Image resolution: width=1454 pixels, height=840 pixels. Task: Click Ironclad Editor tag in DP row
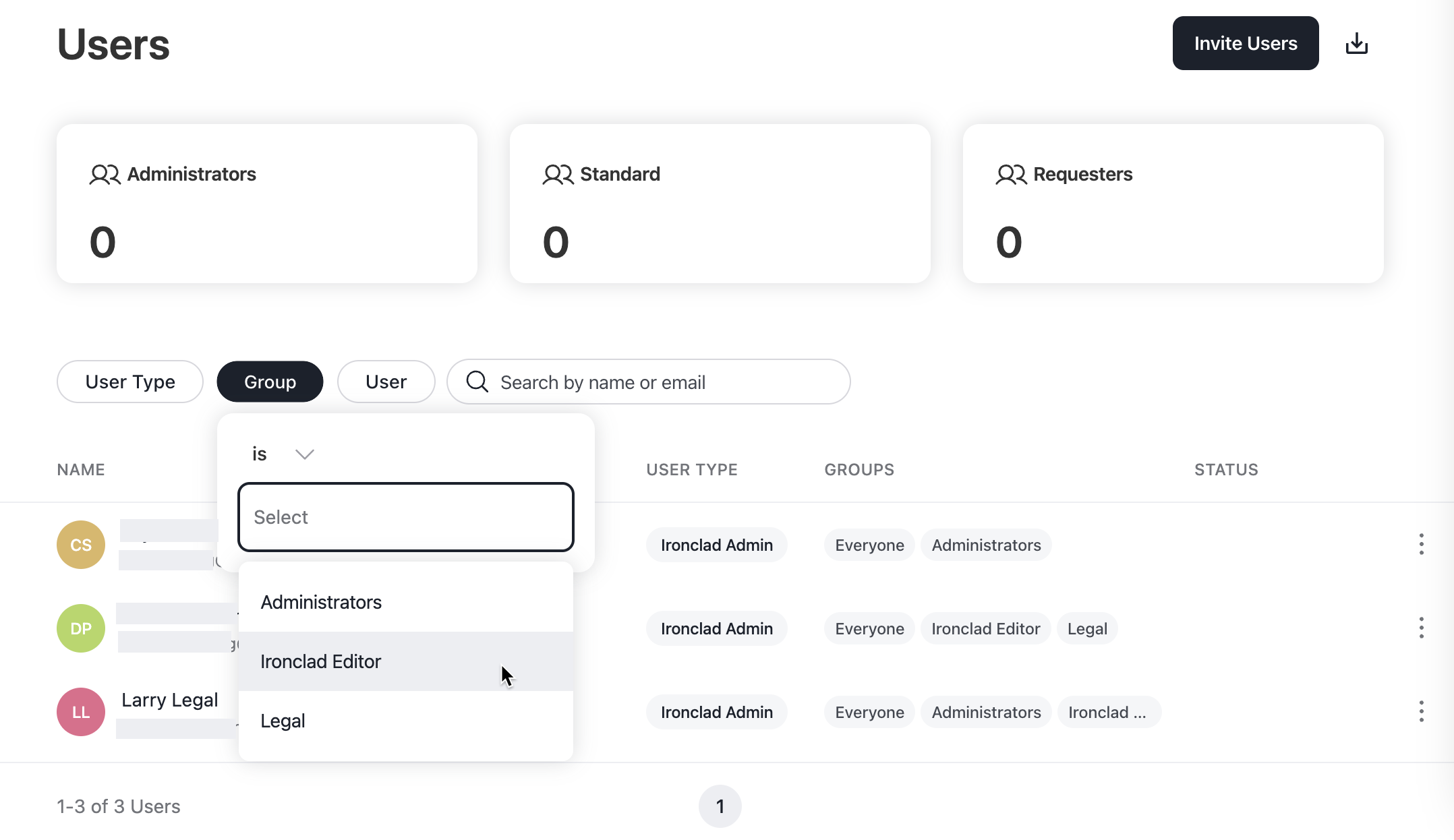pyautogui.click(x=985, y=628)
